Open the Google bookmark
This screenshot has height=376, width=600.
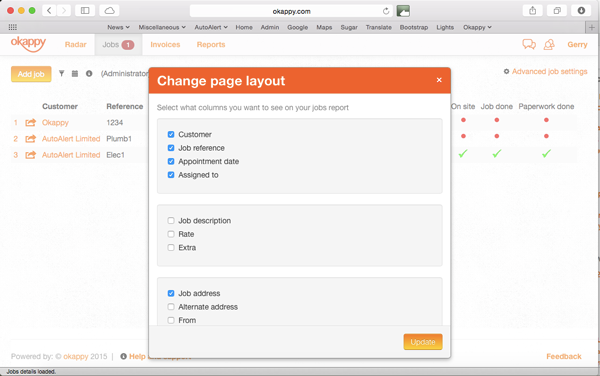click(x=297, y=27)
